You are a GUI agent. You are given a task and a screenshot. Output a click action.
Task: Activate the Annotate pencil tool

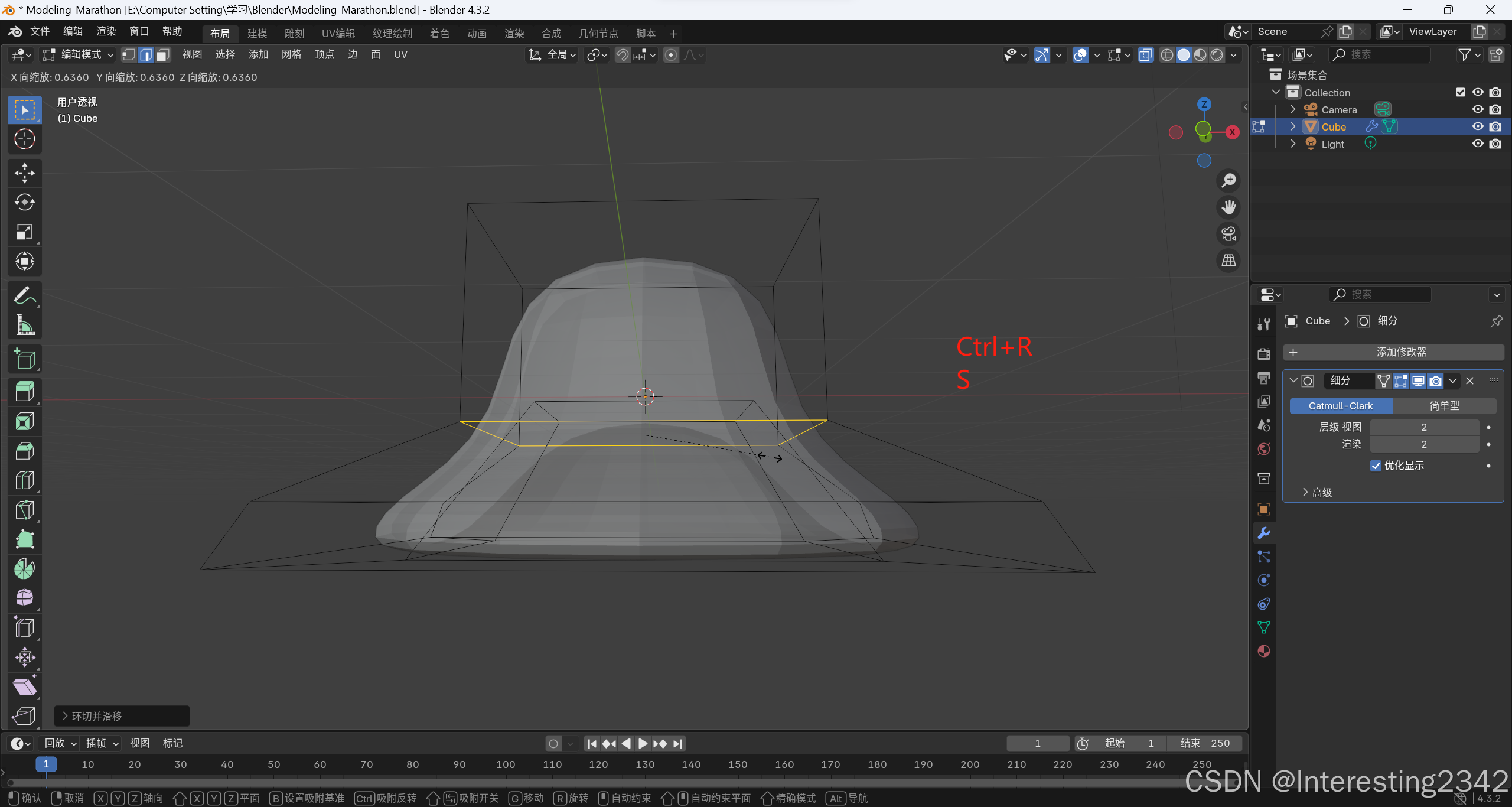click(24, 295)
